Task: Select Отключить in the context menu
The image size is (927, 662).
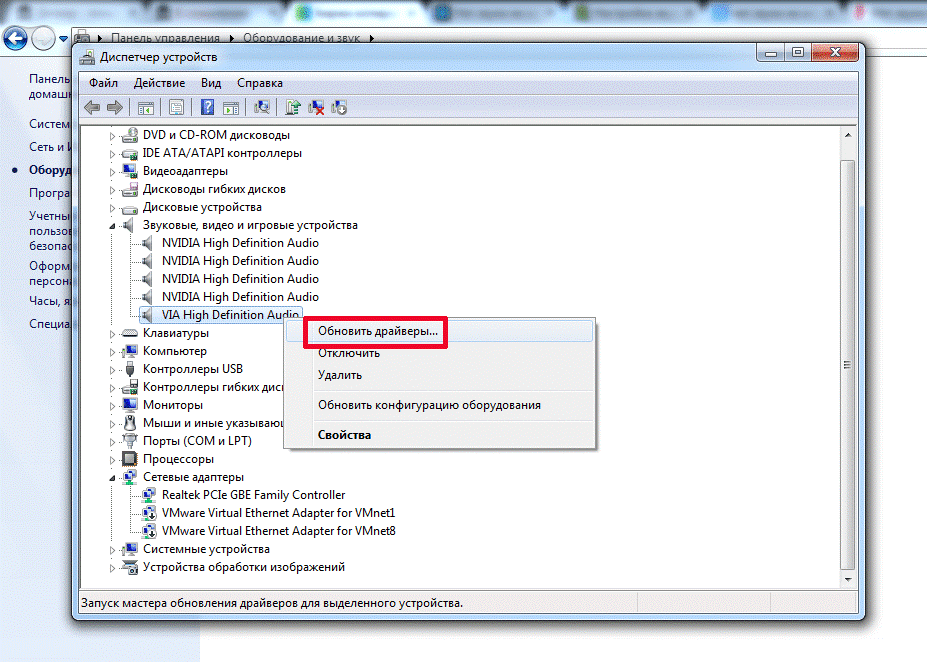Action: (x=348, y=353)
